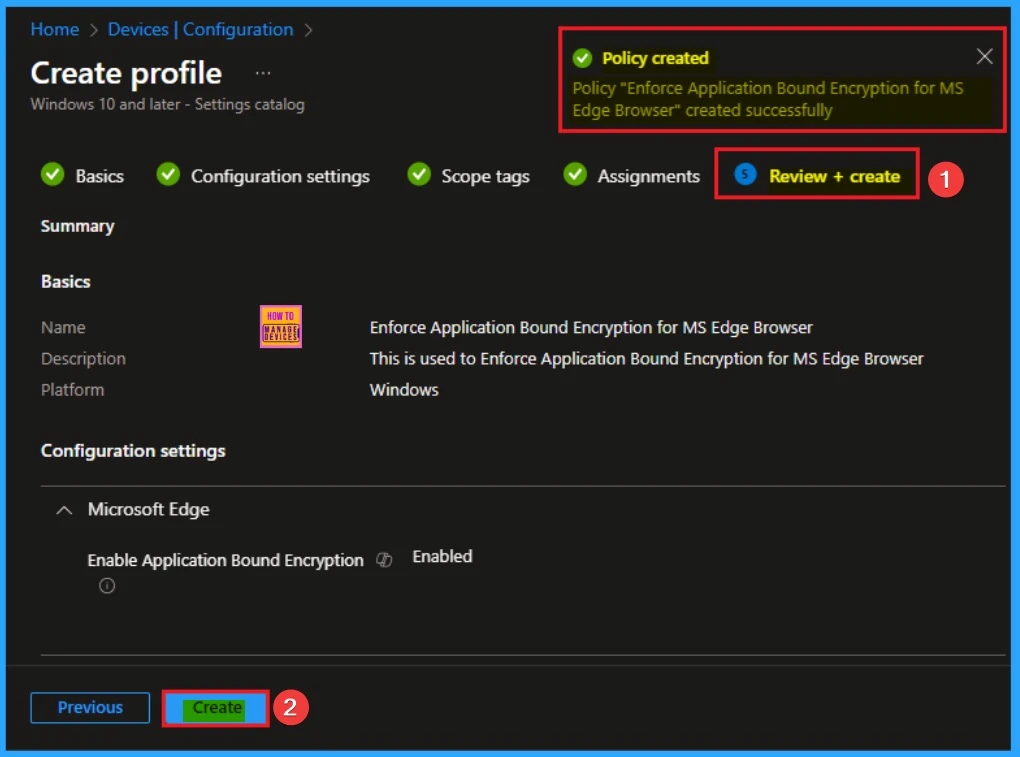Click the Basics step green checkmark icon
The width and height of the screenshot is (1020, 757).
click(53, 174)
